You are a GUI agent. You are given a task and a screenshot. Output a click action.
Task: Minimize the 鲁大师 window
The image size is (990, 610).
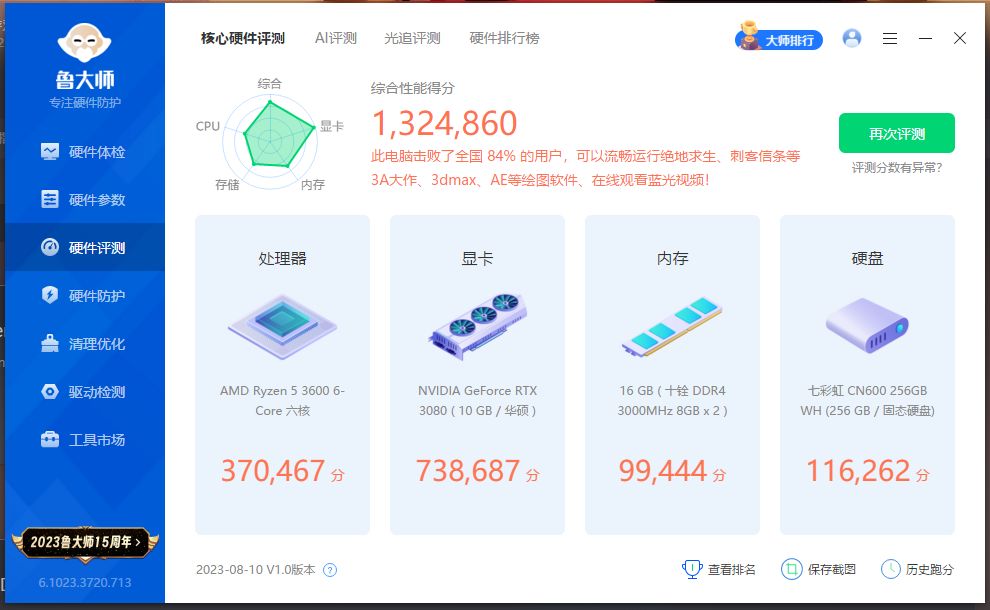point(926,39)
